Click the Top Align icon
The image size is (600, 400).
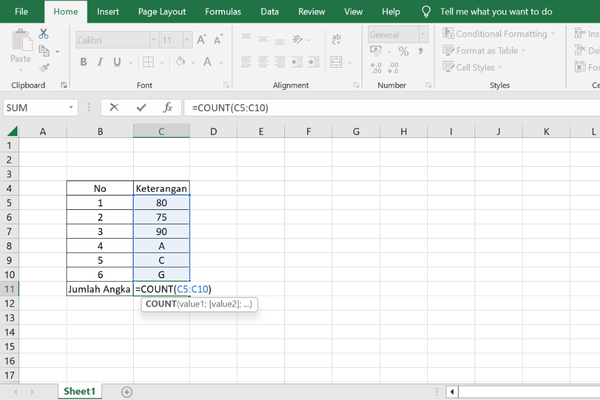pyautogui.click(x=246, y=39)
